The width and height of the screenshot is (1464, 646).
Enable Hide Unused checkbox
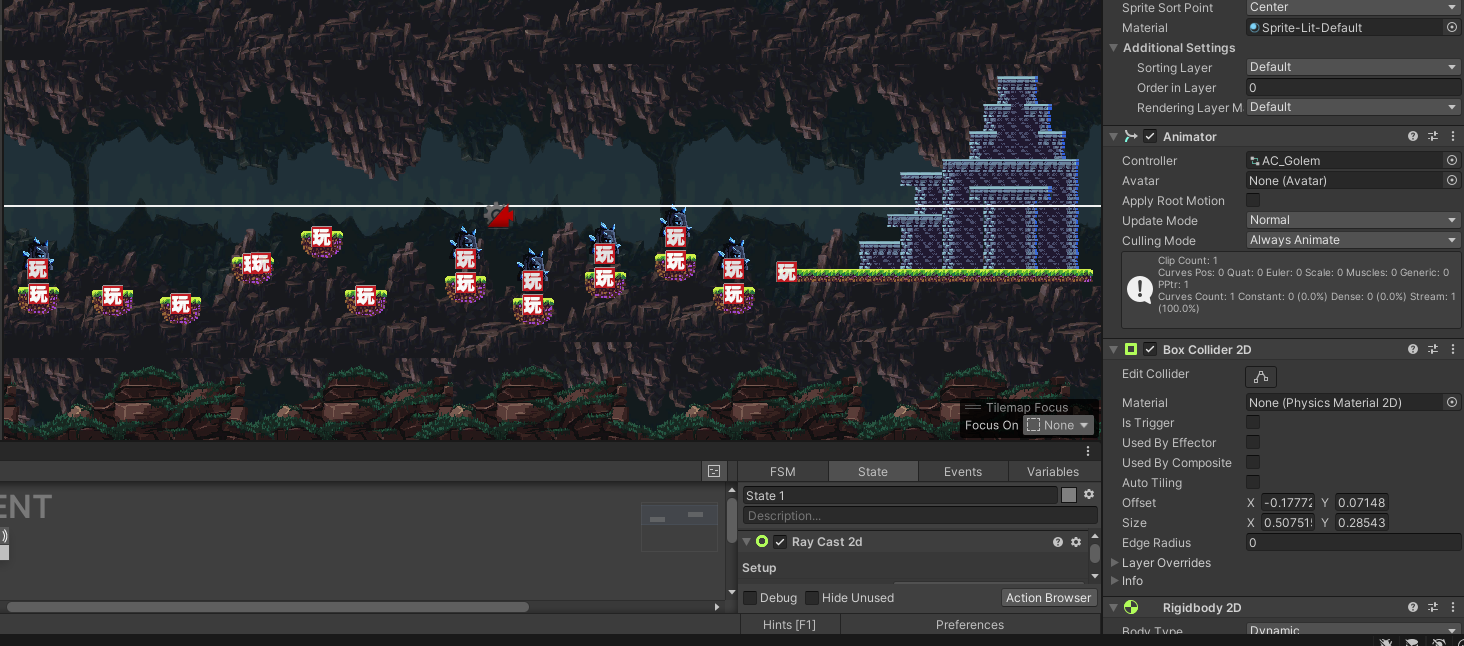812,598
